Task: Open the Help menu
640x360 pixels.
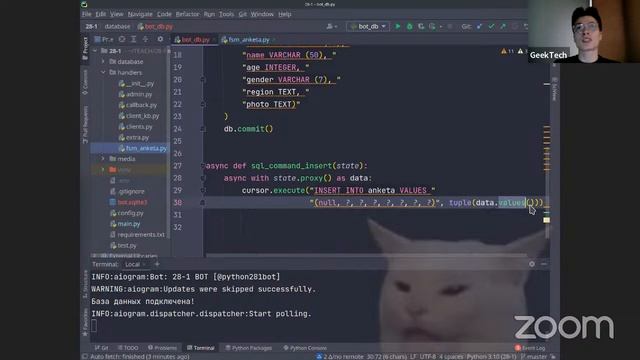Action: click(x=284, y=14)
